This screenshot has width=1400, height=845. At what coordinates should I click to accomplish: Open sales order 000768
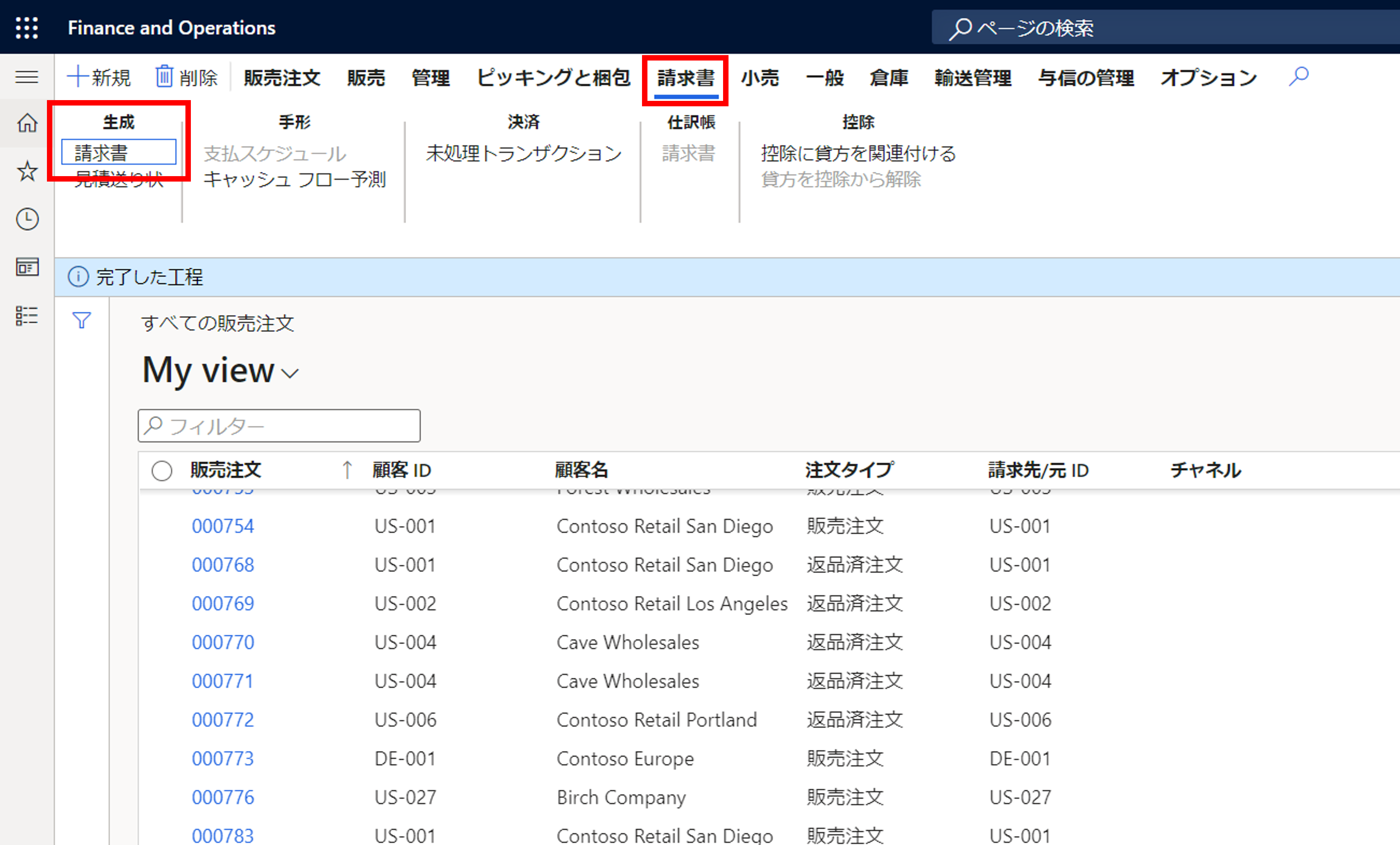(223, 565)
